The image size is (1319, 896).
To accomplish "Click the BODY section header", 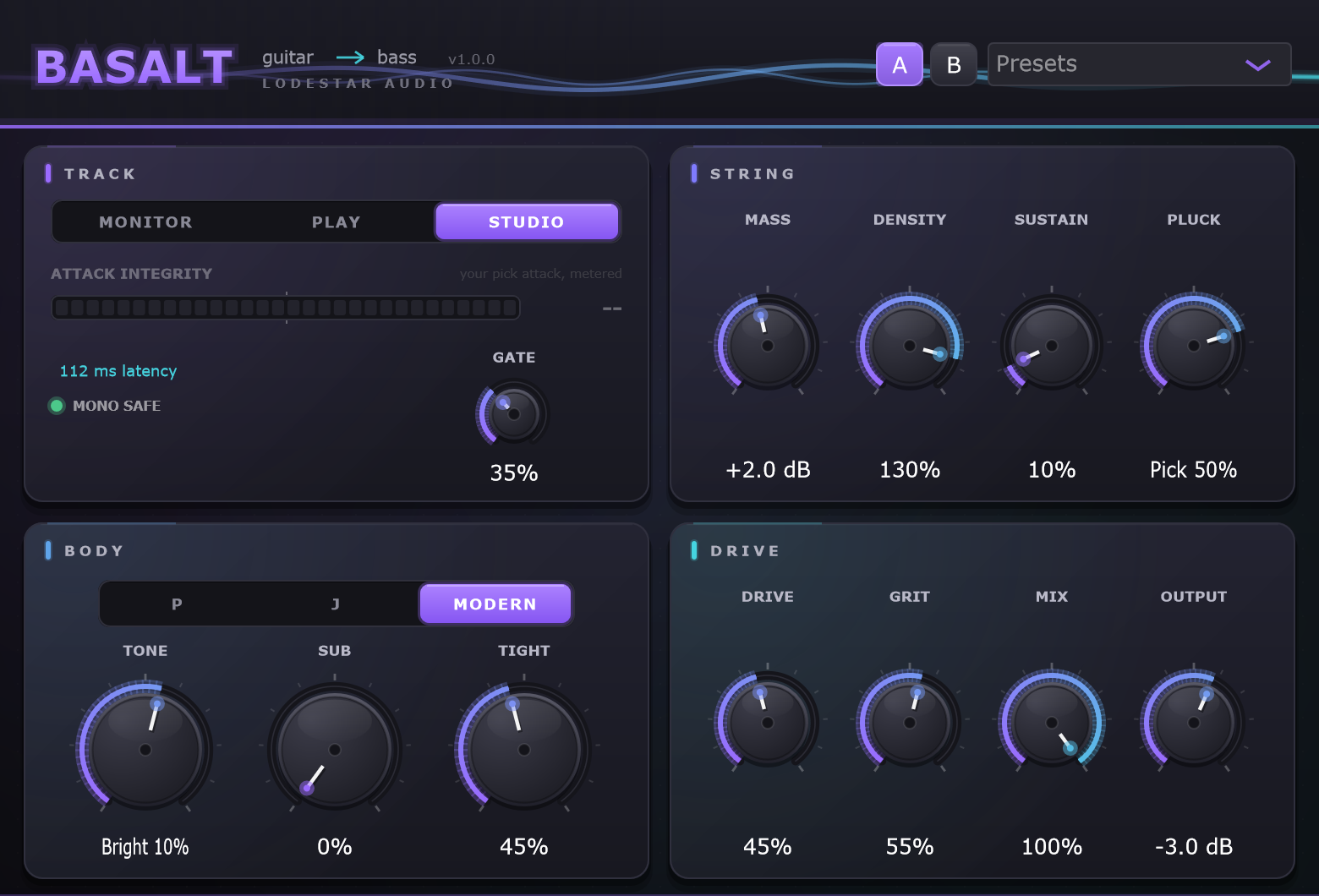I will (95, 551).
